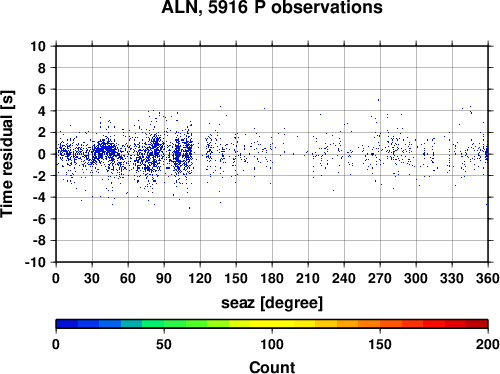The image size is (500, 374).
Task: Click the plot title 'ALN, 5916 P observations'
Action: coord(272,7)
